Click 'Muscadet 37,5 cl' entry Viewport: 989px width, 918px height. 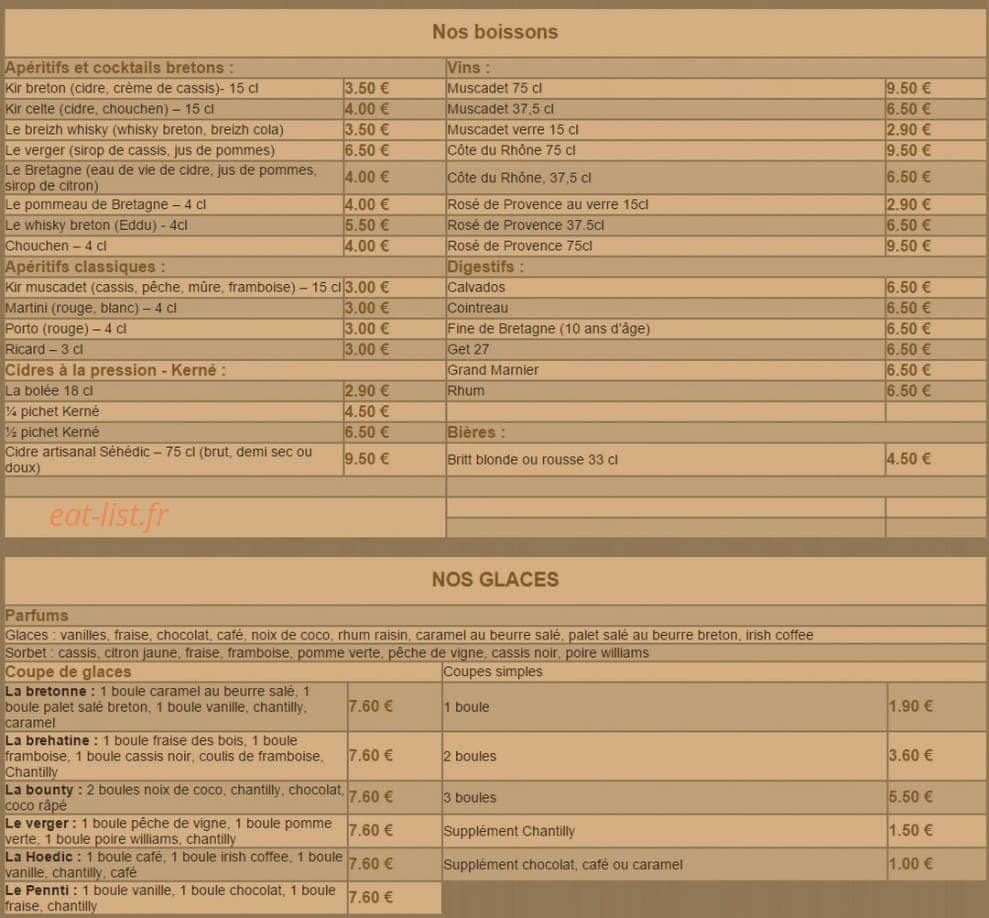click(500, 109)
